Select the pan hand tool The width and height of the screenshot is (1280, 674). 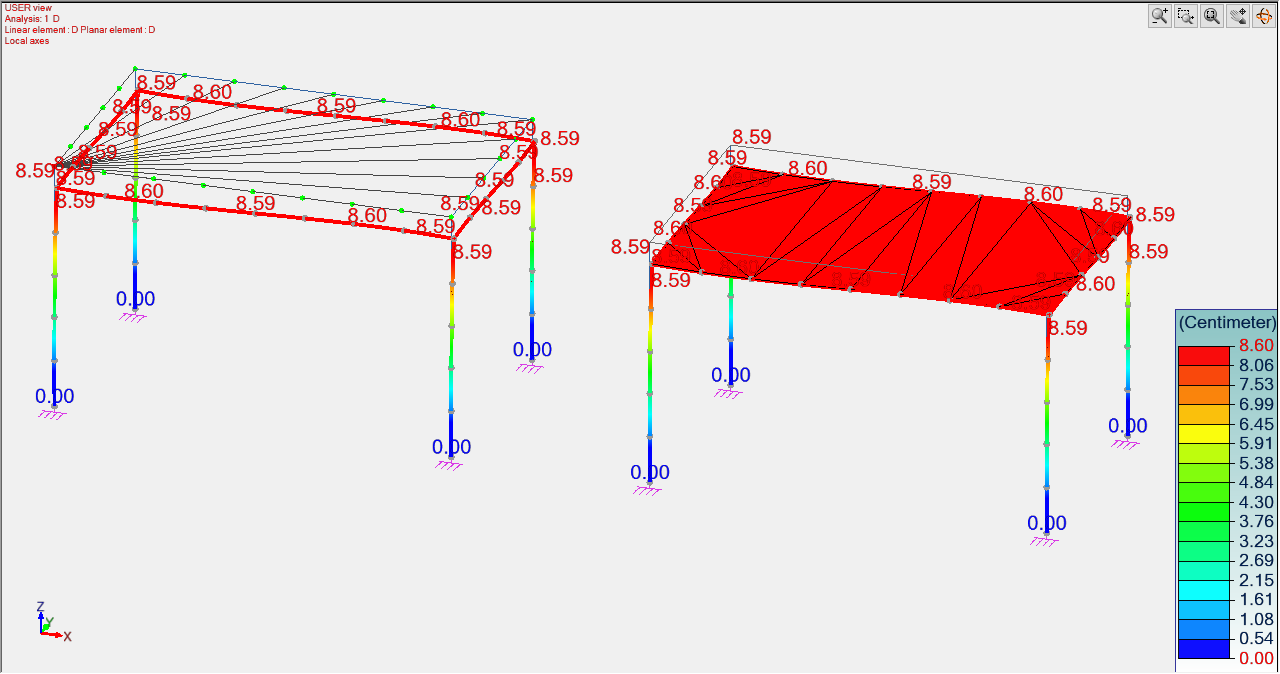coord(1238,15)
